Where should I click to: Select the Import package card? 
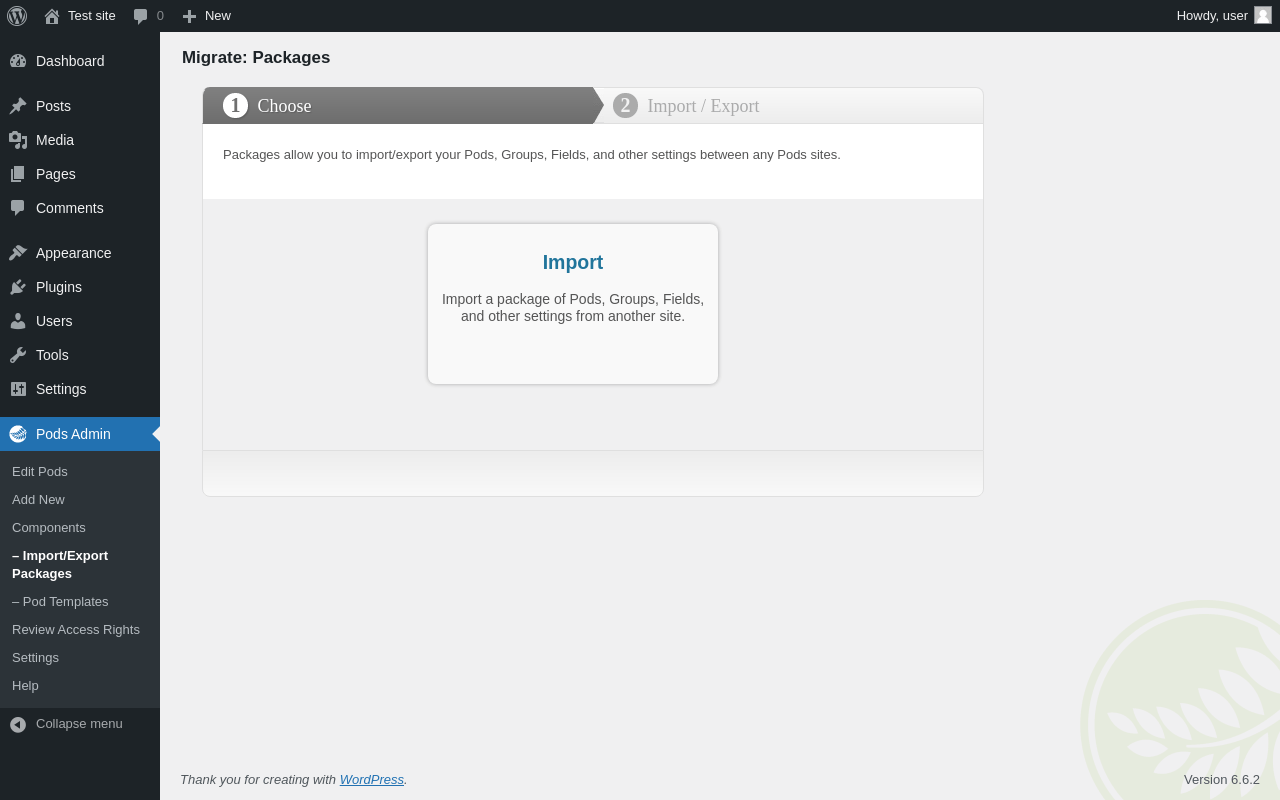click(573, 303)
